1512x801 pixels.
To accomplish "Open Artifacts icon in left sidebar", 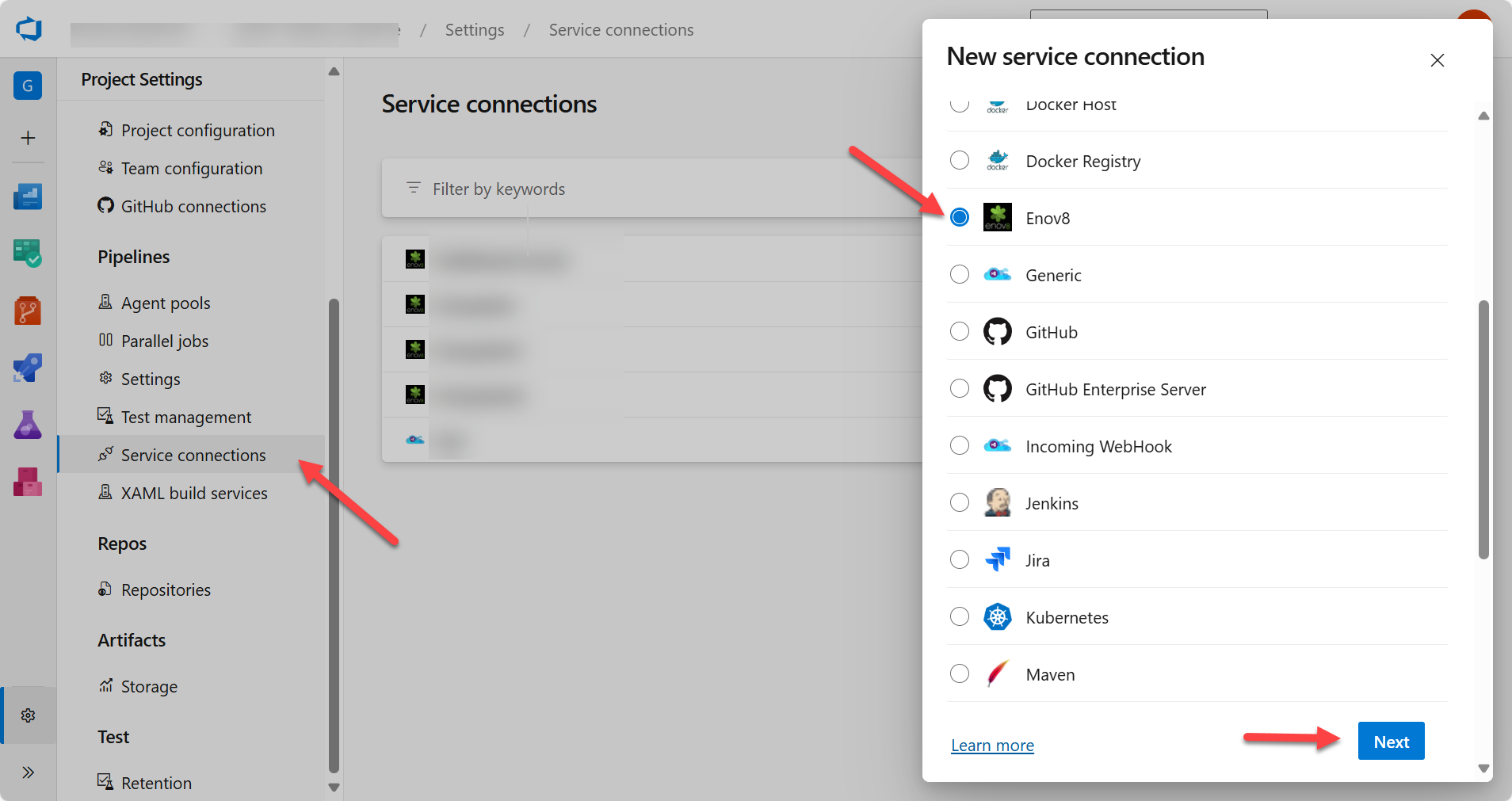I will pos(28,482).
